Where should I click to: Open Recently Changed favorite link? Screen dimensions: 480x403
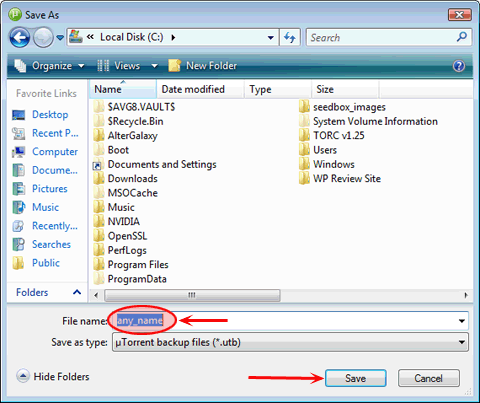click(x=55, y=226)
